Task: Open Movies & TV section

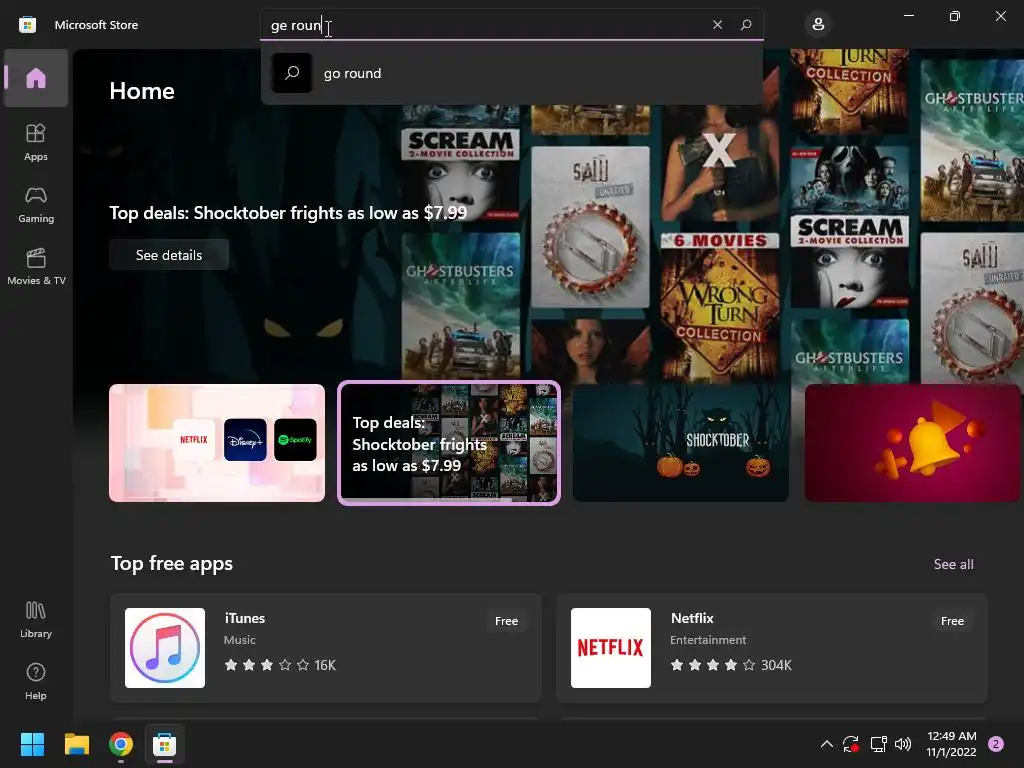Action: pos(36,266)
